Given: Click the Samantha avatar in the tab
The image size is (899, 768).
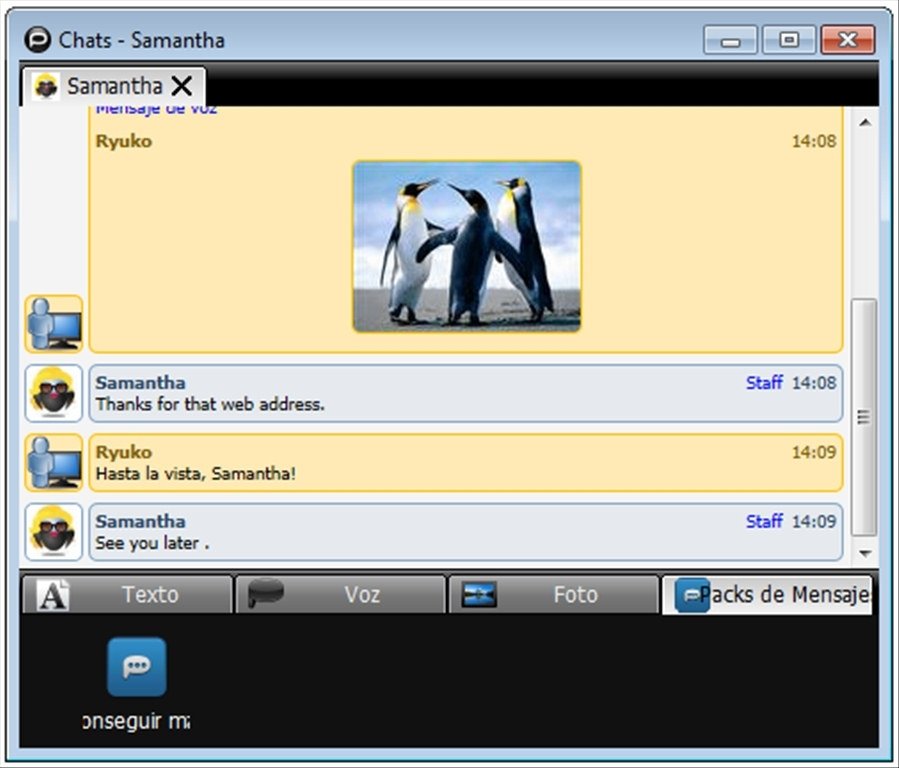Looking at the screenshot, I should [x=46, y=87].
